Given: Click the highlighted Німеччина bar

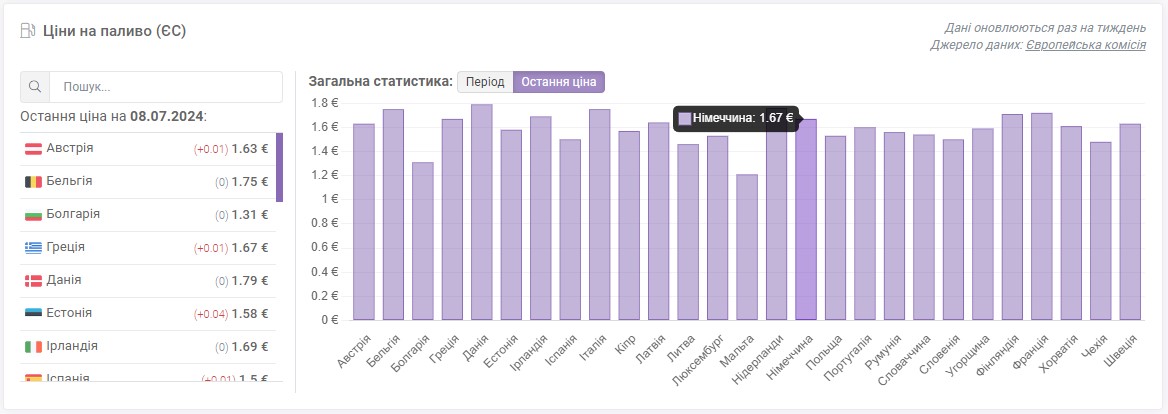Looking at the screenshot, I should pyautogui.click(x=806, y=220).
